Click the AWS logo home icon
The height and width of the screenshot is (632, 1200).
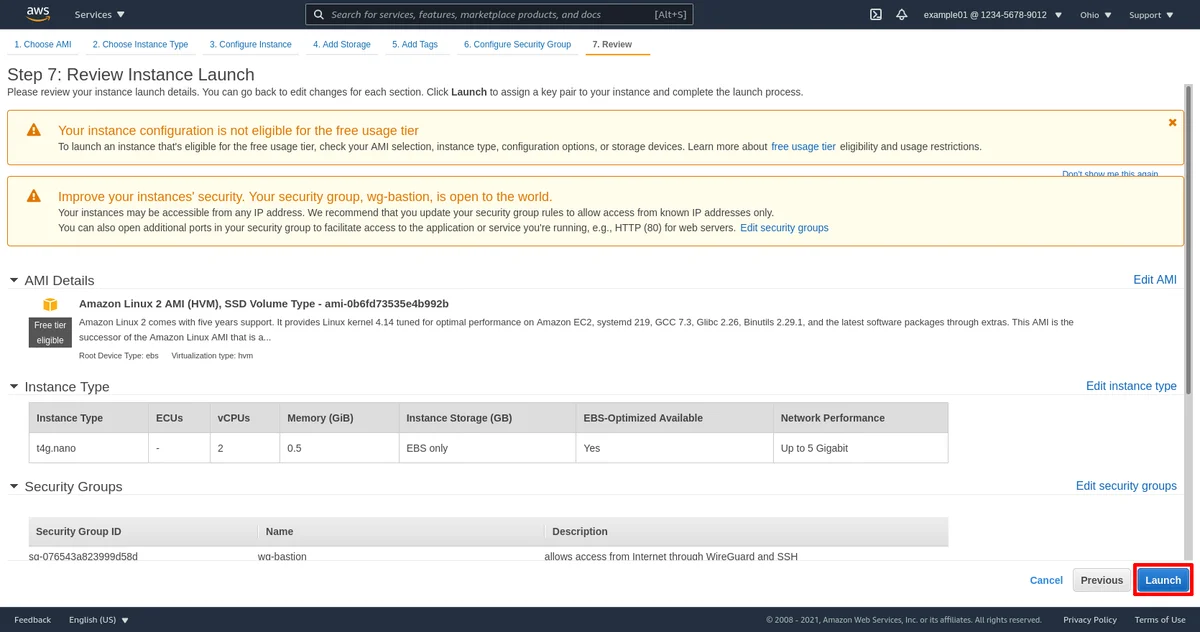(38, 14)
